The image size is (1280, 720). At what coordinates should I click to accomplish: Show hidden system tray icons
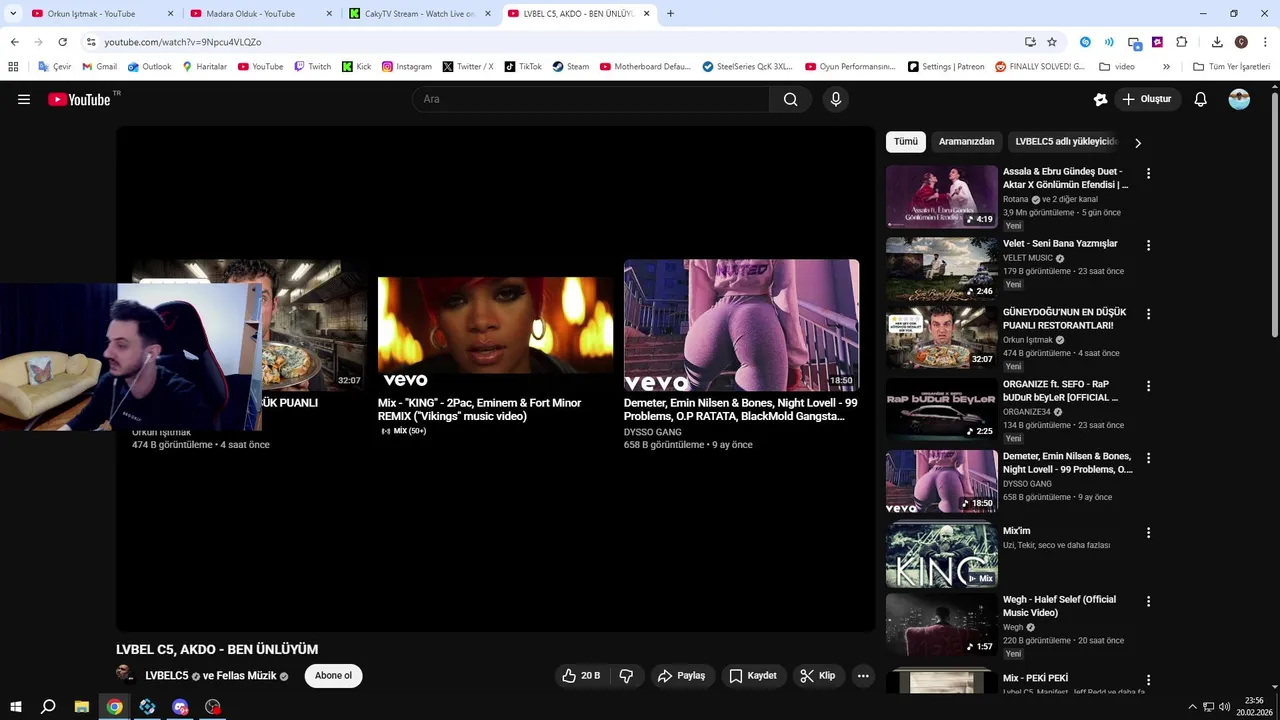point(1192,707)
